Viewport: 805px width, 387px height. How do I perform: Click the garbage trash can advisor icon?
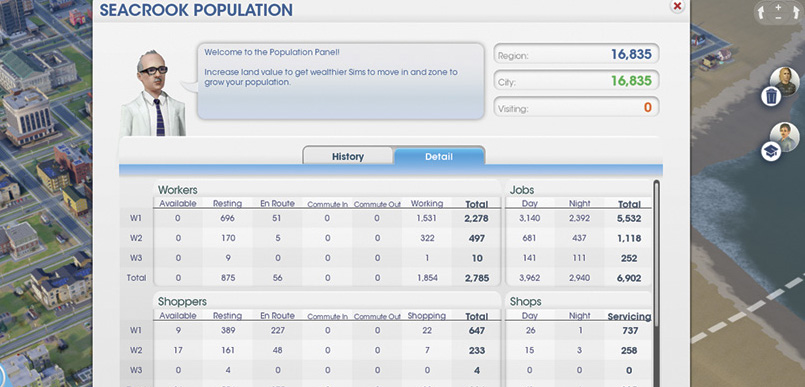tap(771, 96)
